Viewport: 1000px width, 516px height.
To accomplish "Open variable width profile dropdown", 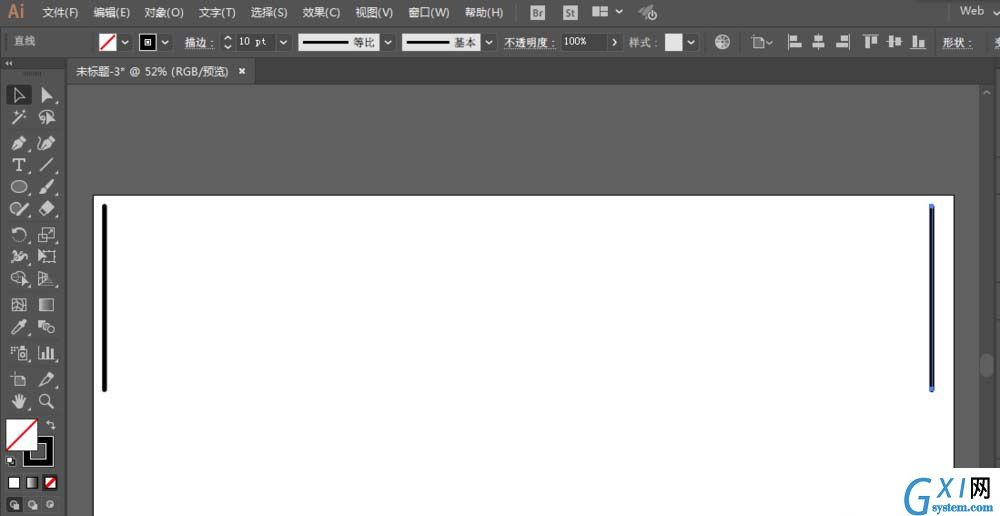I will point(387,43).
